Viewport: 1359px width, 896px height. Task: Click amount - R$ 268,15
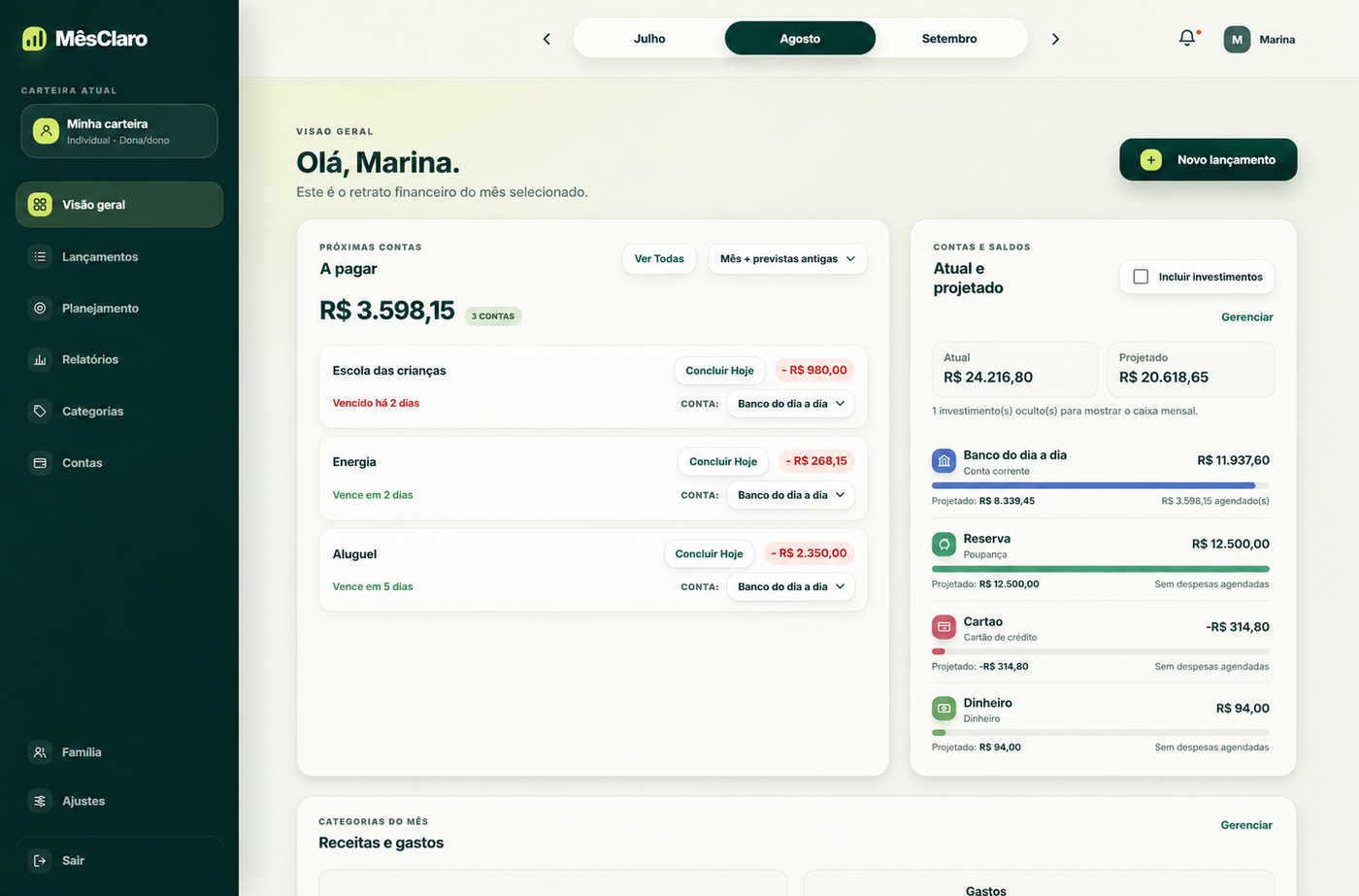[816, 461]
